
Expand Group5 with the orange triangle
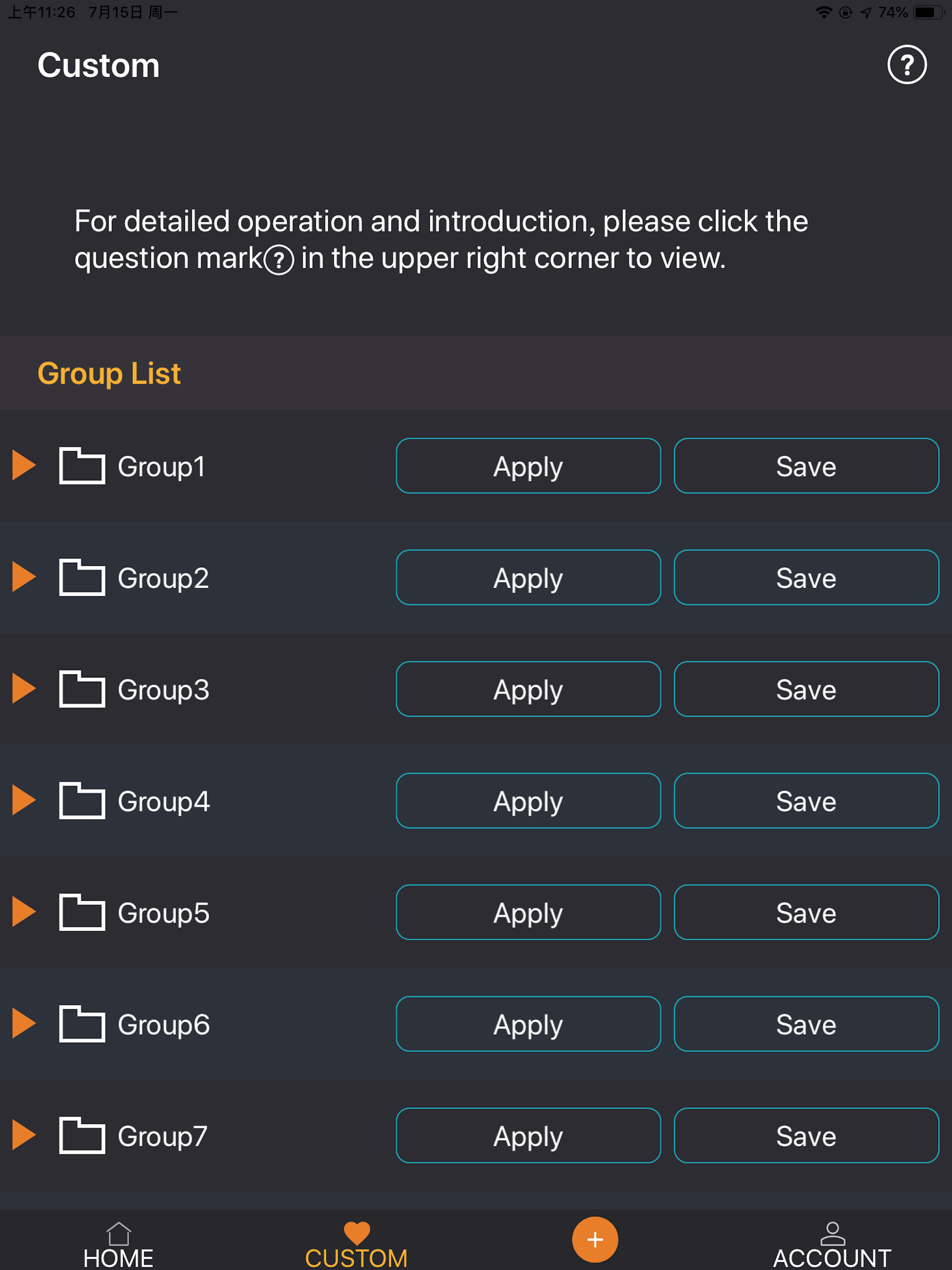24,912
